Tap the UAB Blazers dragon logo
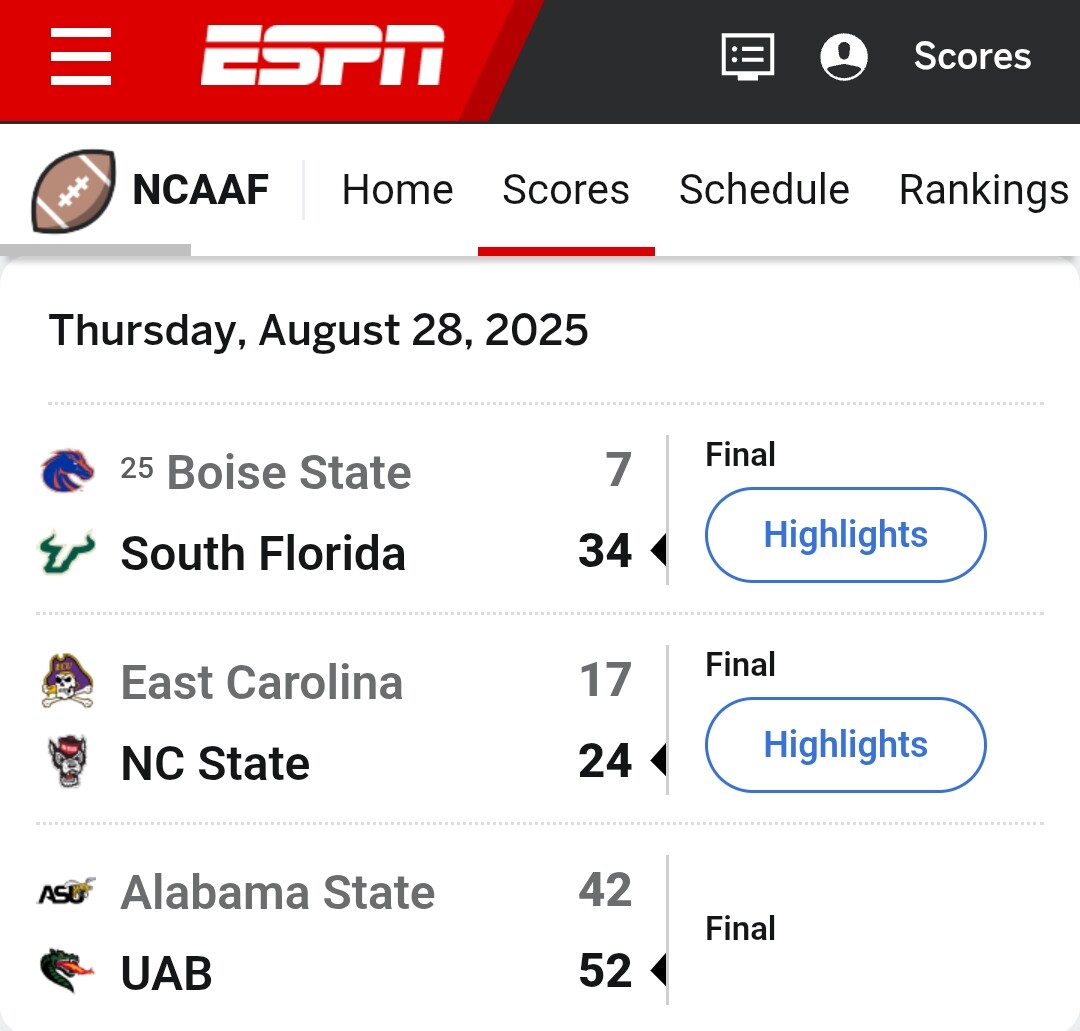Viewport: 1080px width, 1031px height. [67, 972]
